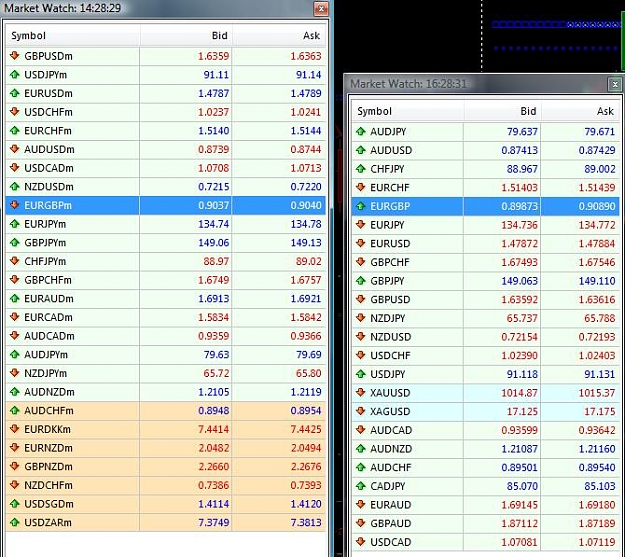Select the USDCADm symbol row
This screenshot has width=625, height=557.
[166, 168]
